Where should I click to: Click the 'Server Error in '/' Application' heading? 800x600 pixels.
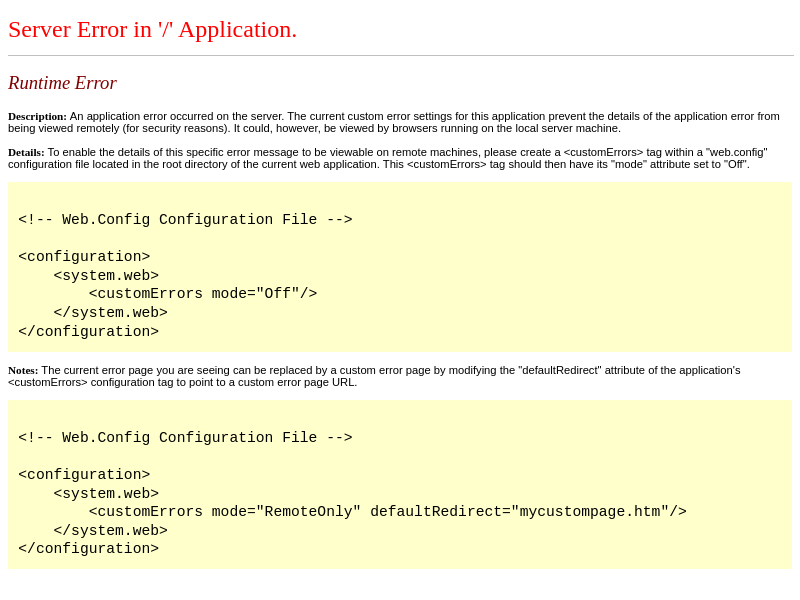[x=152, y=30]
